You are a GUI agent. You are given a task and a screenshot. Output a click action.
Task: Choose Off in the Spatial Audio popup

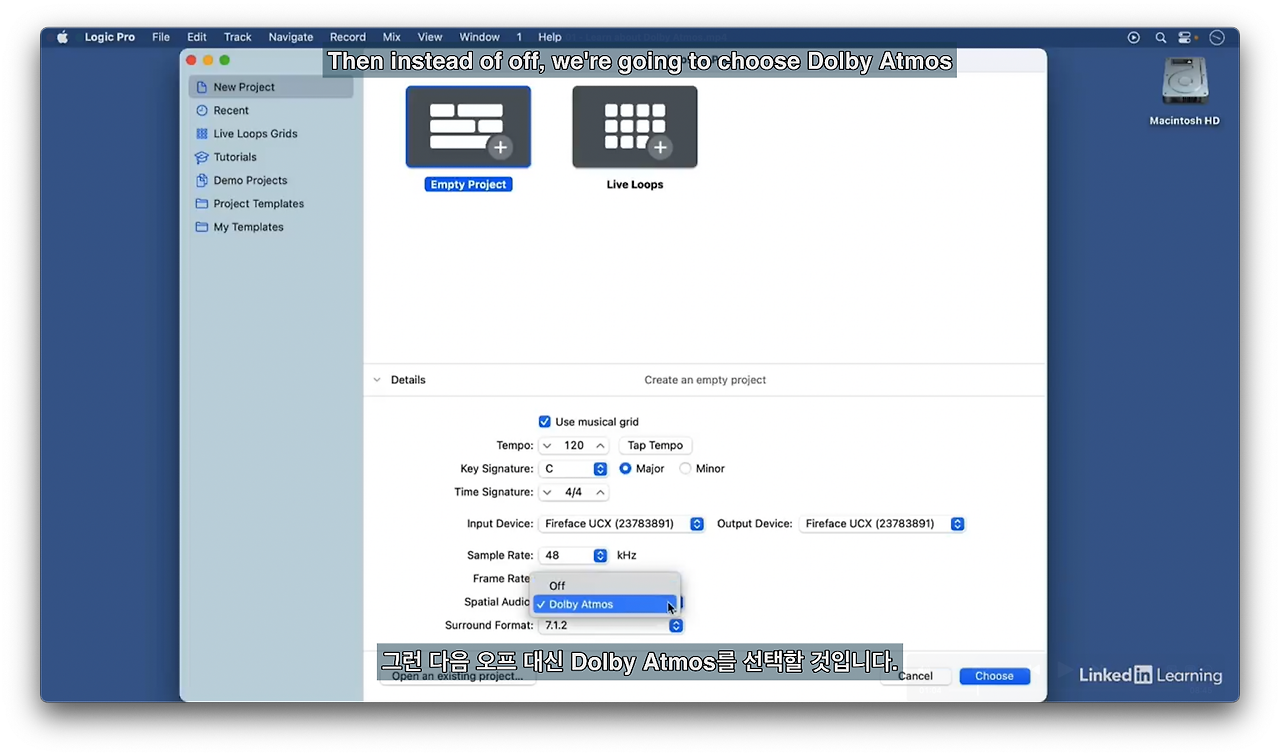(x=606, y=586)
